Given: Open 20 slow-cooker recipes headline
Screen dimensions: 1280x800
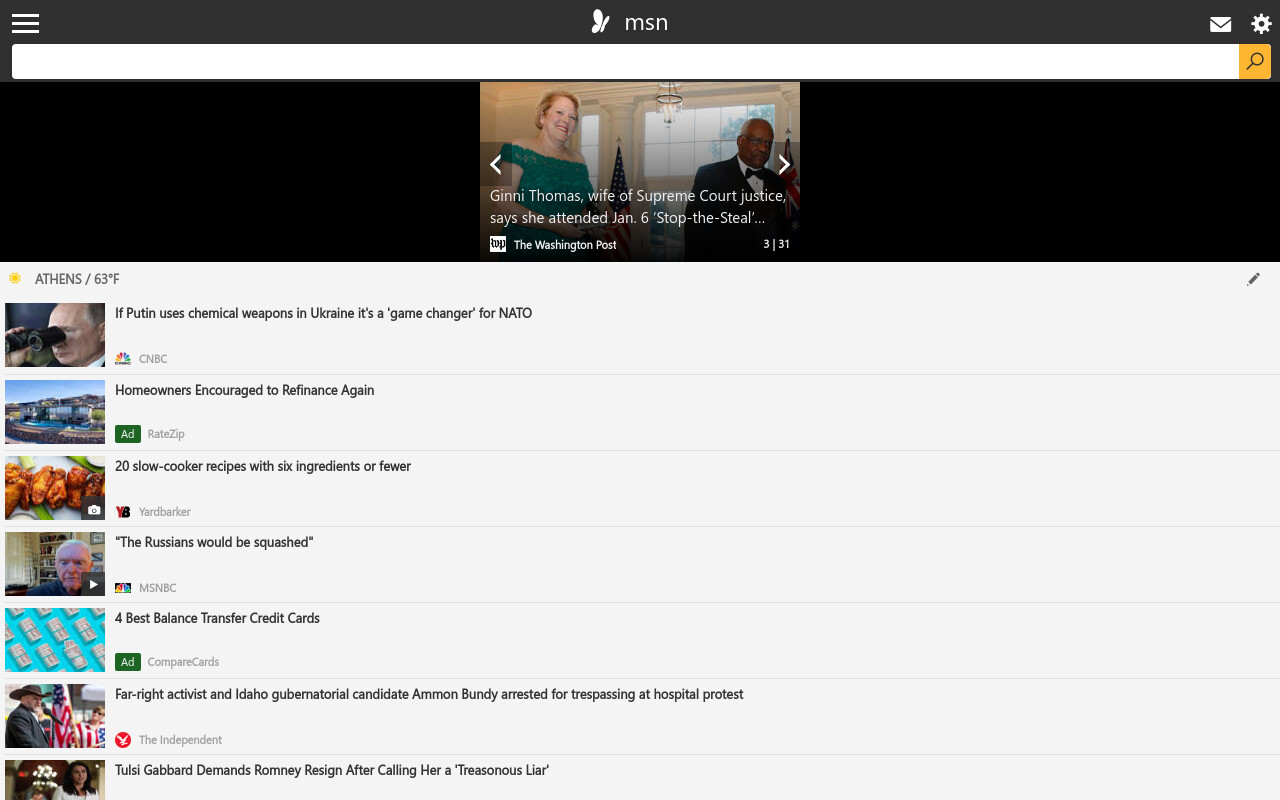Looking at the screenshot, I should (x=263, y=466).
